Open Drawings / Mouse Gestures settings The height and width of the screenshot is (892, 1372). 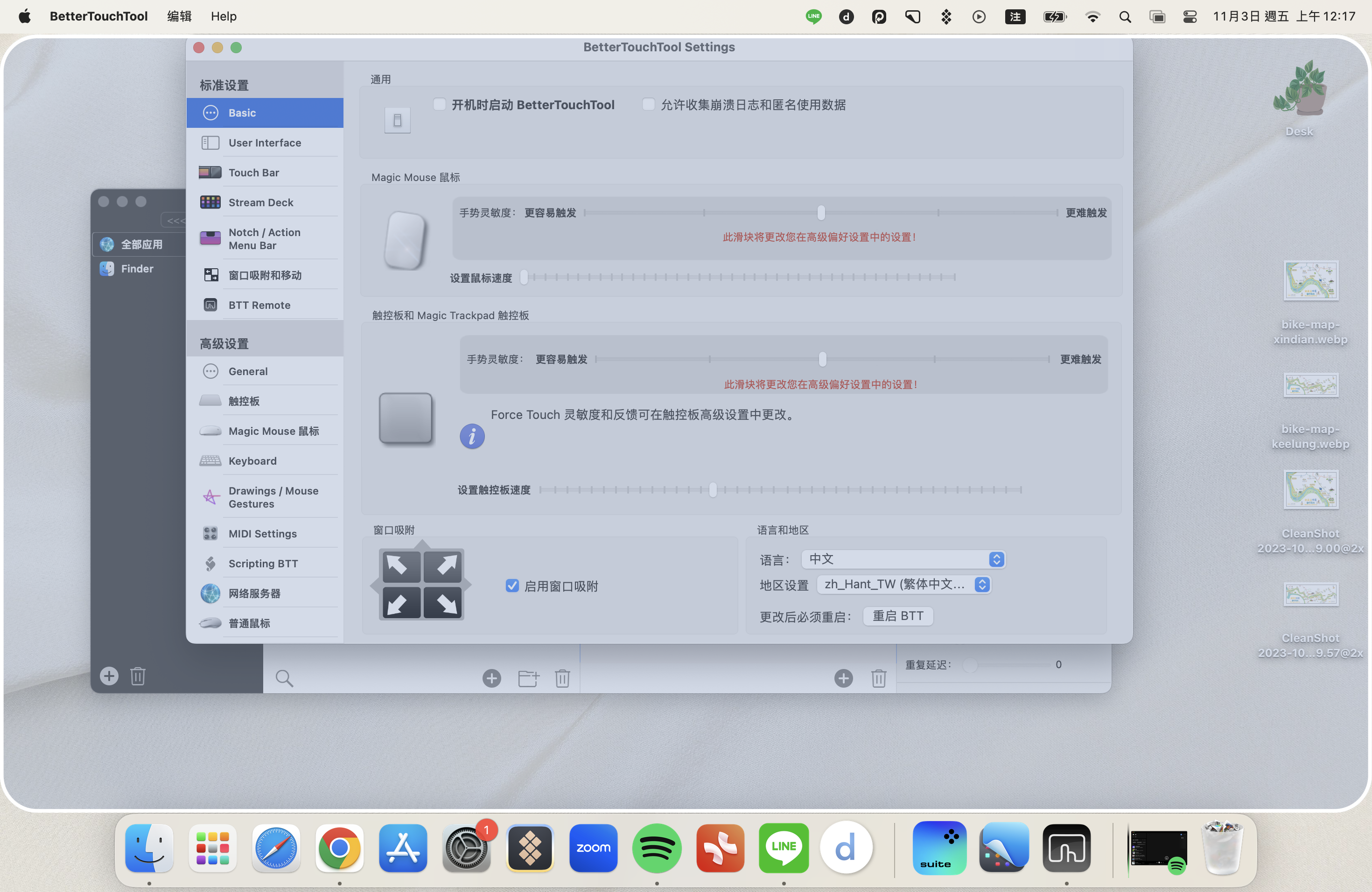click(265, 497)
